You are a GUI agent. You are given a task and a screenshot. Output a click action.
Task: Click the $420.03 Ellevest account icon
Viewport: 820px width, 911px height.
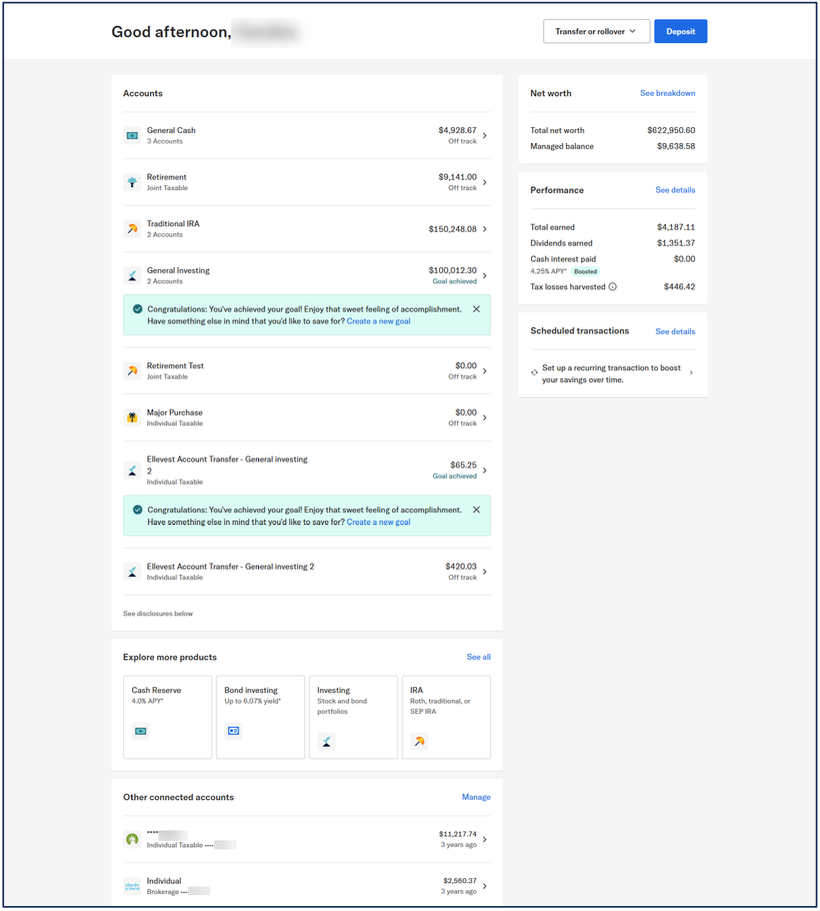[133, 572]
